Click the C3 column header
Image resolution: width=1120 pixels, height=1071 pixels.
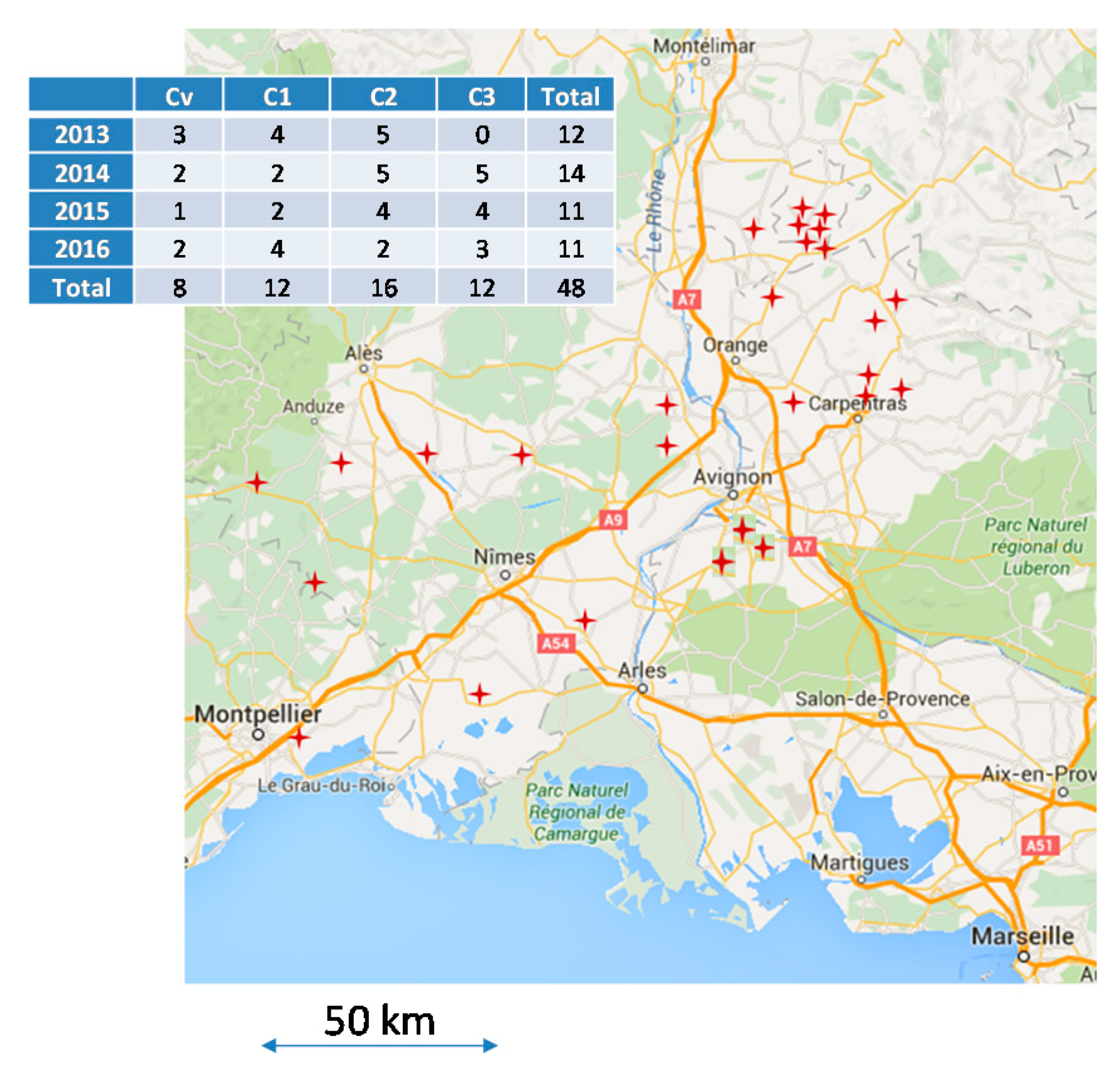[x=481, y=96]
